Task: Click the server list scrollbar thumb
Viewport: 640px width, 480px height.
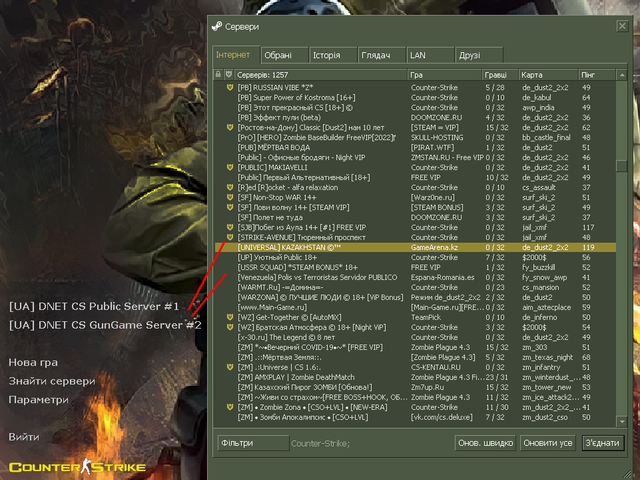Action: point(622,166)
